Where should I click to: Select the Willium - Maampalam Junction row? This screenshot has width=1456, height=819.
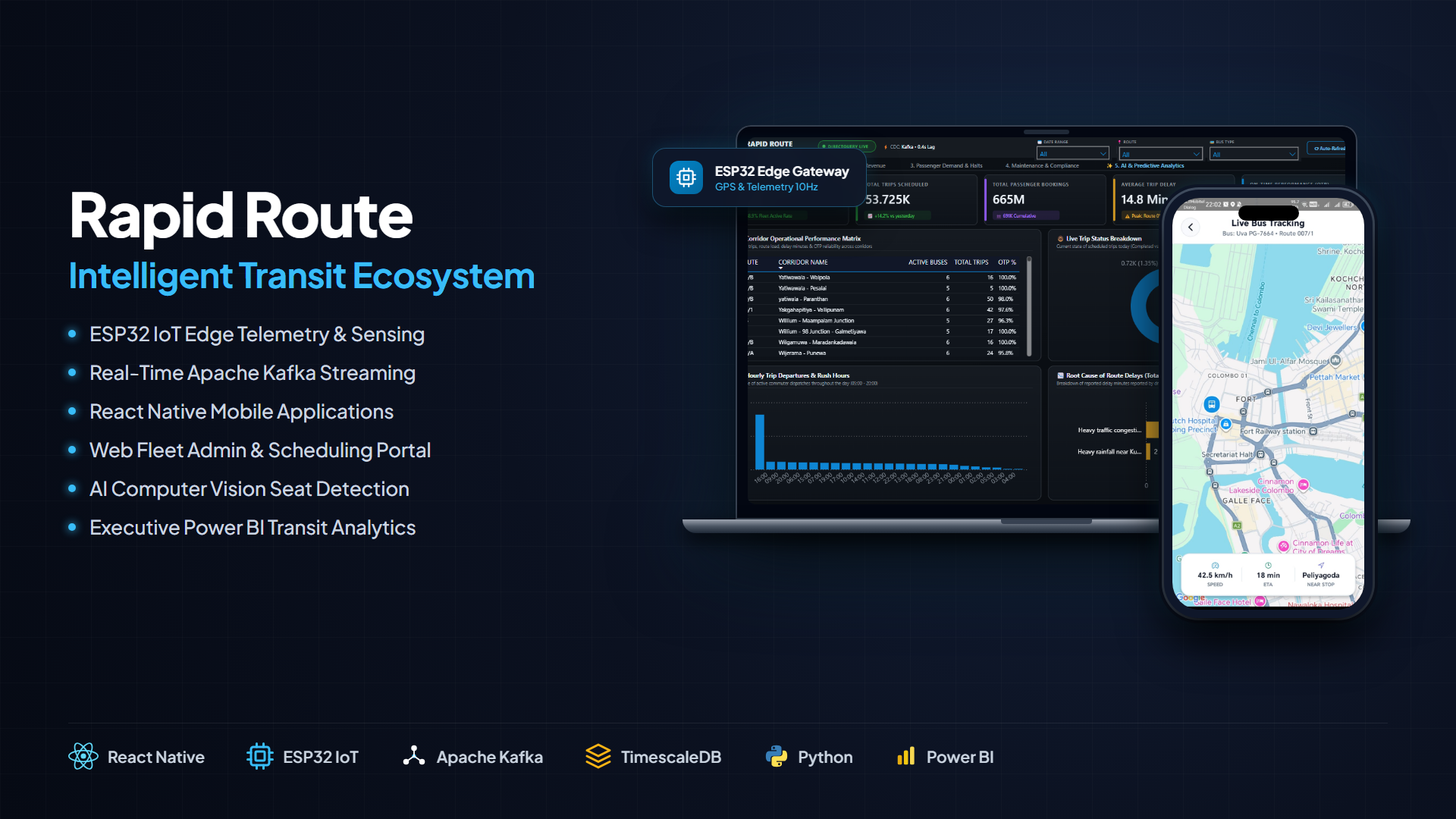tap(883, 321)
